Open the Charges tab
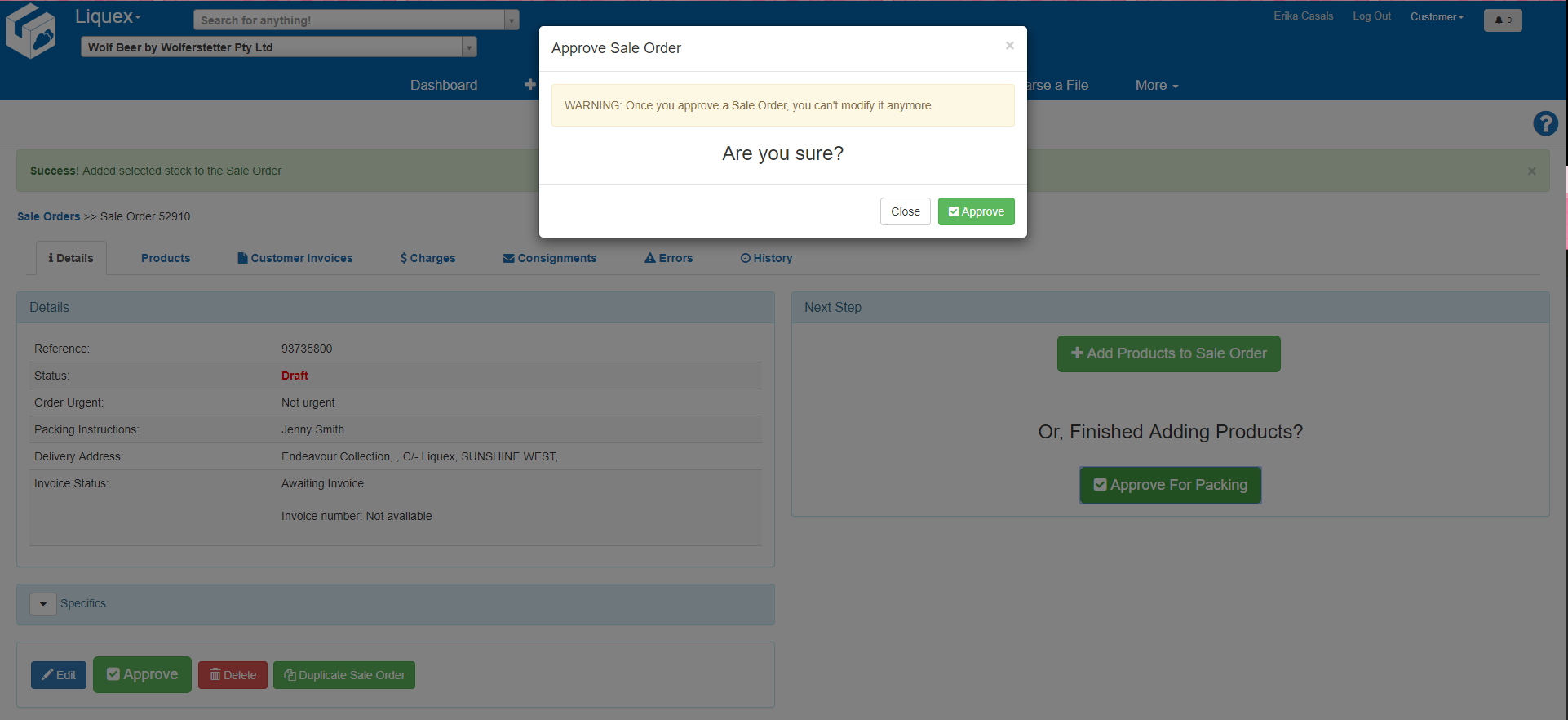 click(427, 258)
